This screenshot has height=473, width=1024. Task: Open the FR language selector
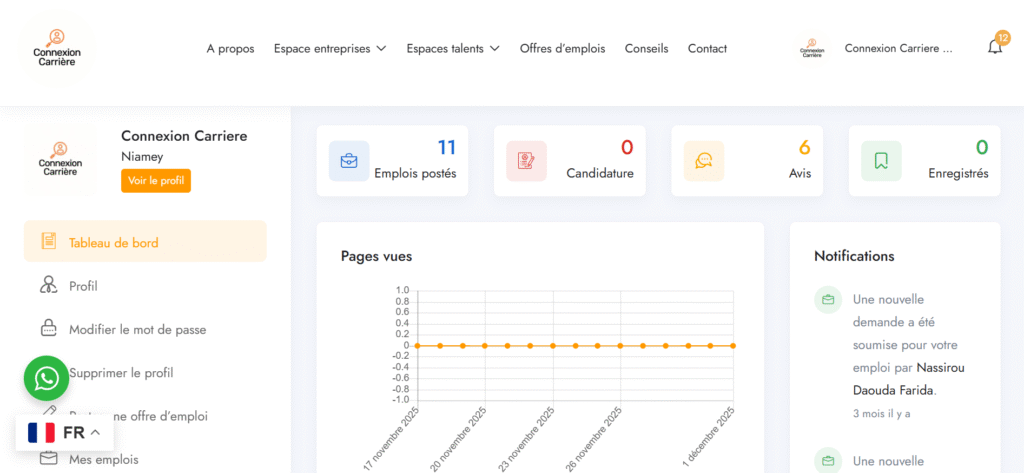click(65, 433)
